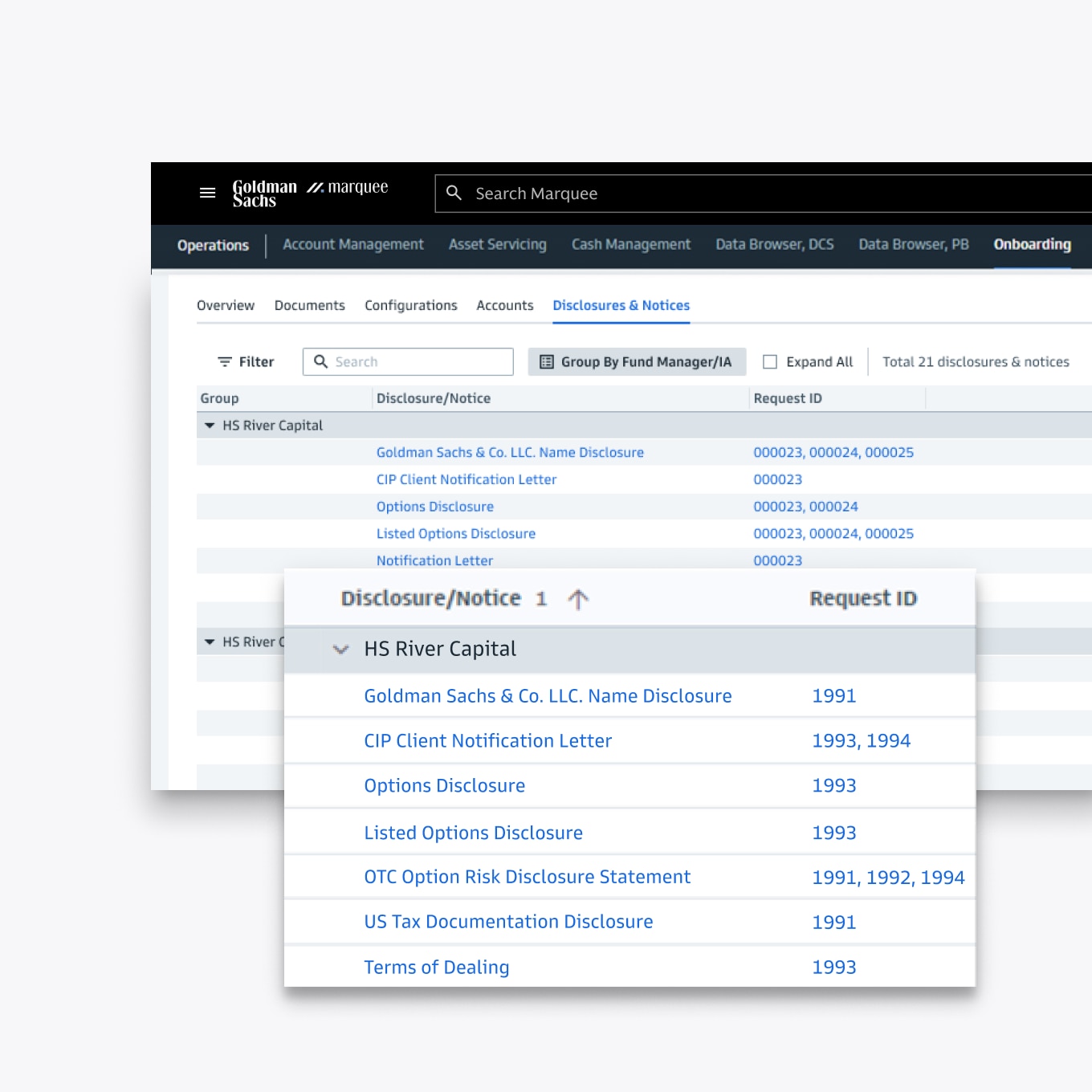The height and width of the screenshot is (1092, 1092).
Task: Select the Asset Servicing menu item
Action: coord(498,244)
